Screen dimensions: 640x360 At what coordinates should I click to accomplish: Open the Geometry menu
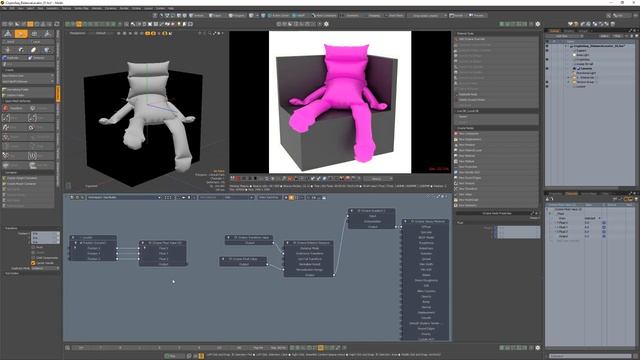52,8
